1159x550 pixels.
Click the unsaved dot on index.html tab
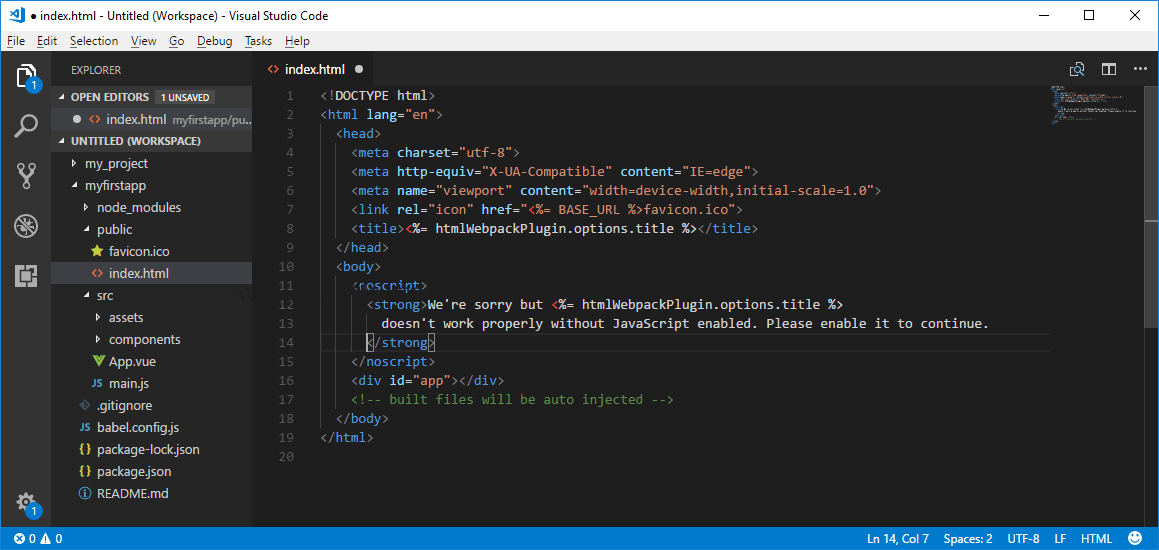[359, 69]
